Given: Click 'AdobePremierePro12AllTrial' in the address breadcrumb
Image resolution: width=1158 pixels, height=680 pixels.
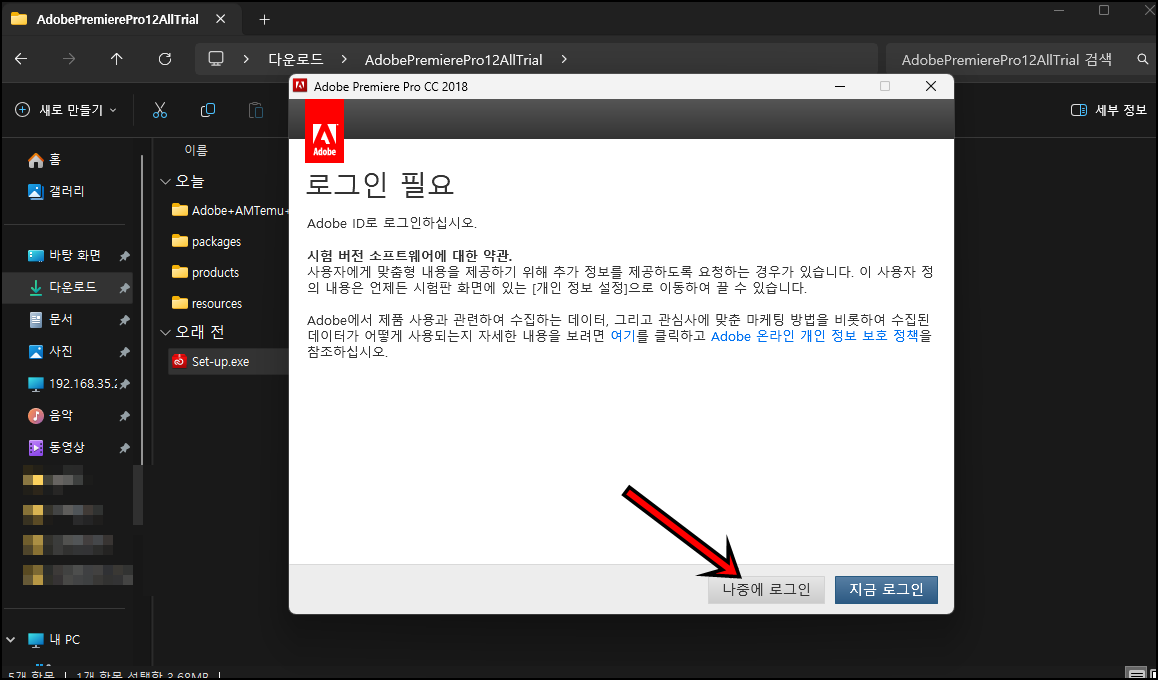Looking at the screenshot, I should tap(455, 59).
